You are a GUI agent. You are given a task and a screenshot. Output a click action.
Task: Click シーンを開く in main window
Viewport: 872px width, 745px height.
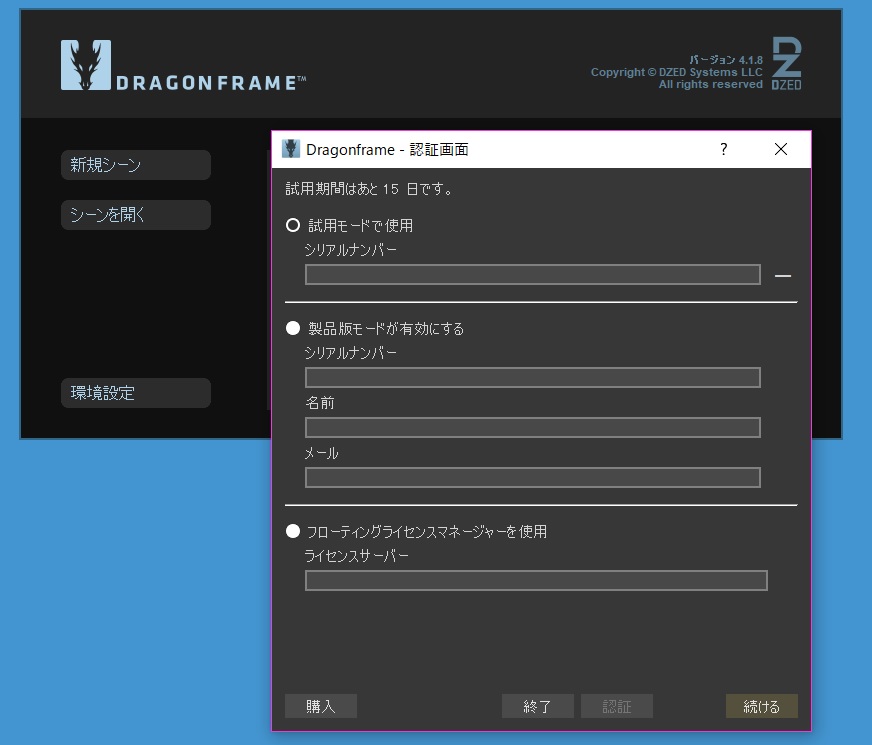136,215
